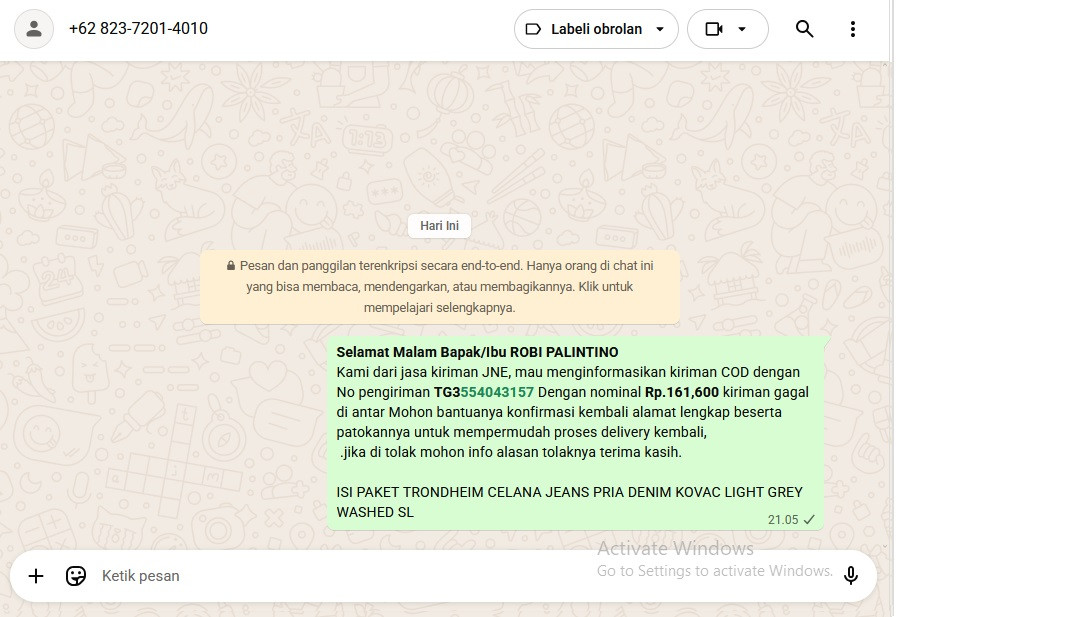Open contact profile avatar icon
Viewport: 1087px width, 617px height.
[34, 29]
